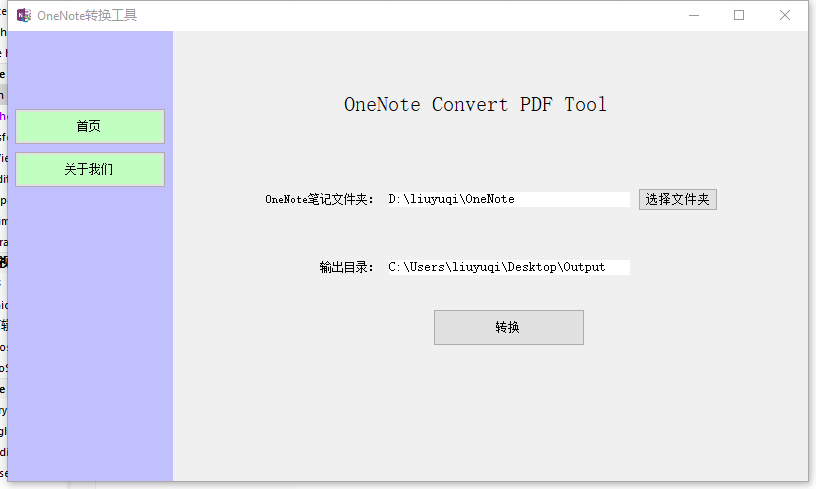Start conversion with the 转换 button
The image size is (816, 489).
pos(508,327)
